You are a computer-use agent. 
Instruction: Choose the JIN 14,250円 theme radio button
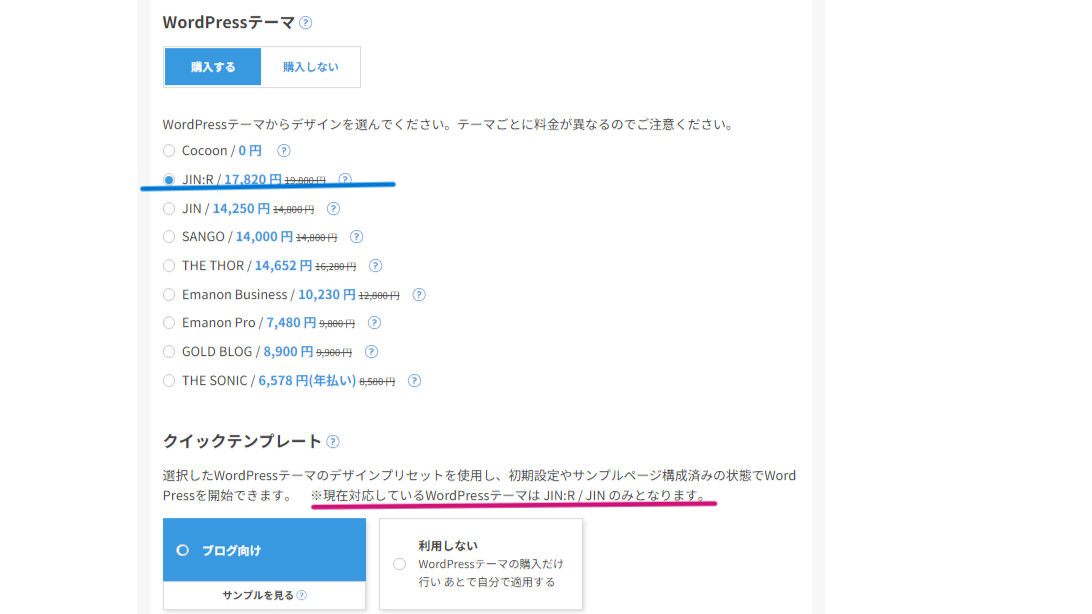(x=169, y=209)
